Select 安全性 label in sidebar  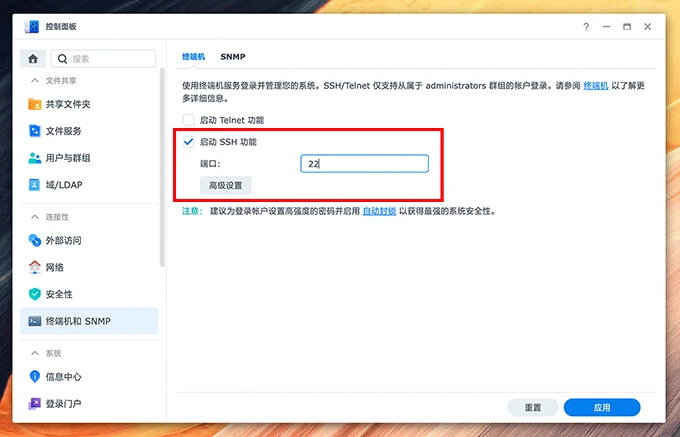pyautogui.click(x=59, y=294)
